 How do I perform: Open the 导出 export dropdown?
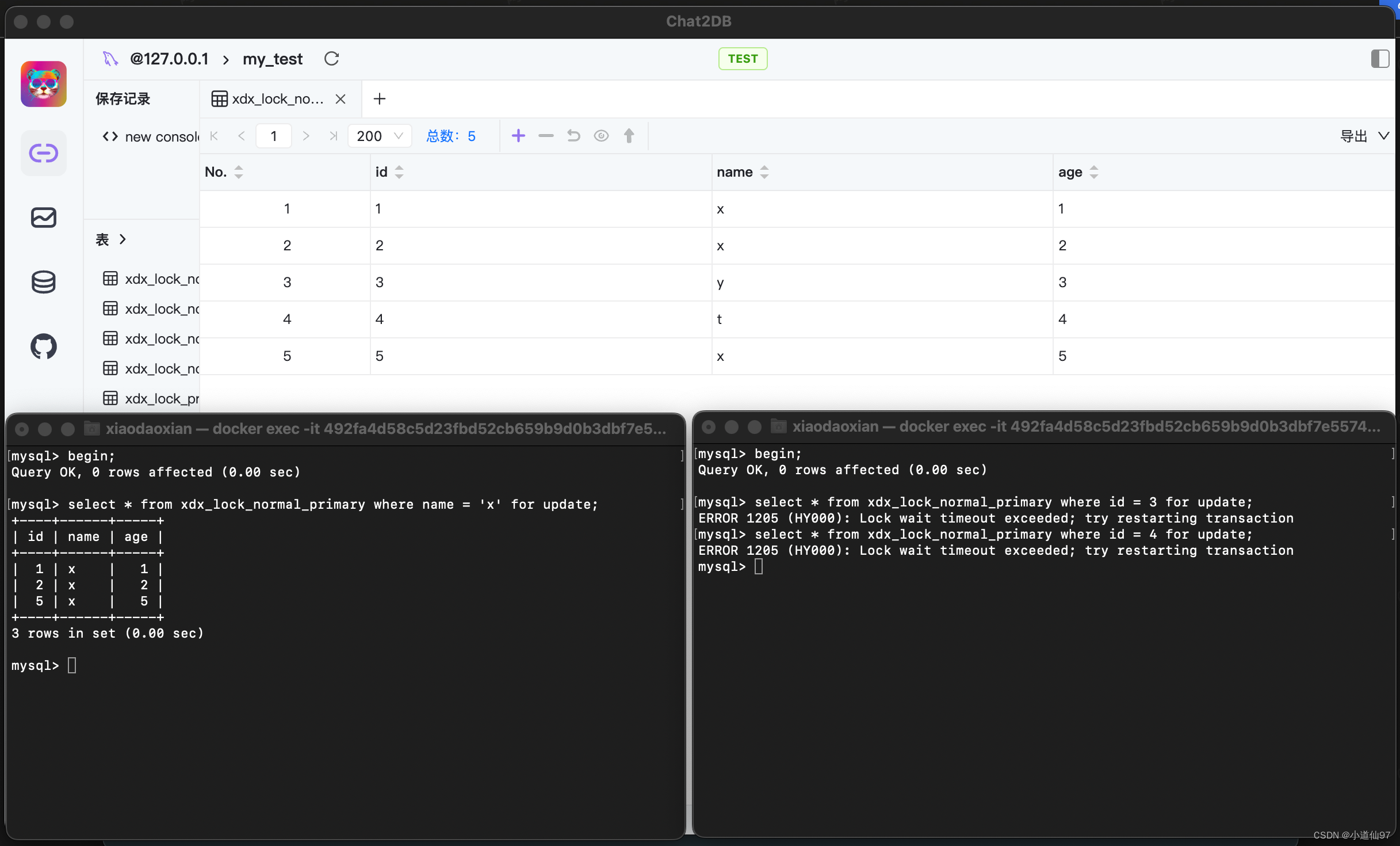tap(1364, 136)
